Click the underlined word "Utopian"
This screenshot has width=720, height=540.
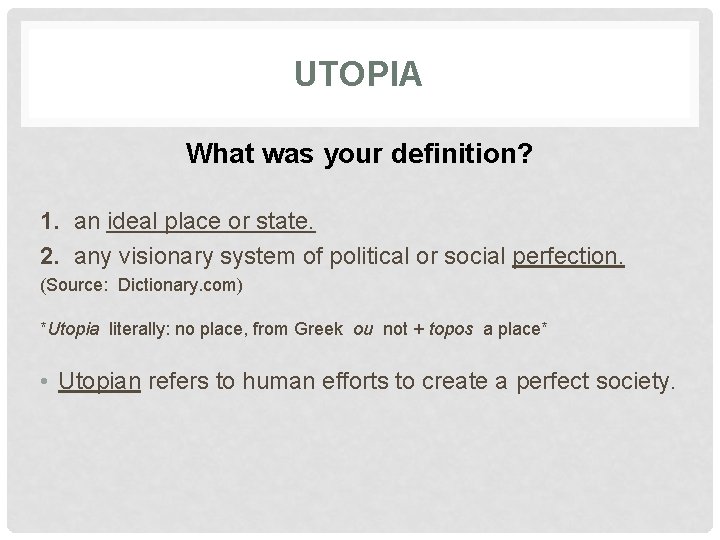[x=99, y=382]
